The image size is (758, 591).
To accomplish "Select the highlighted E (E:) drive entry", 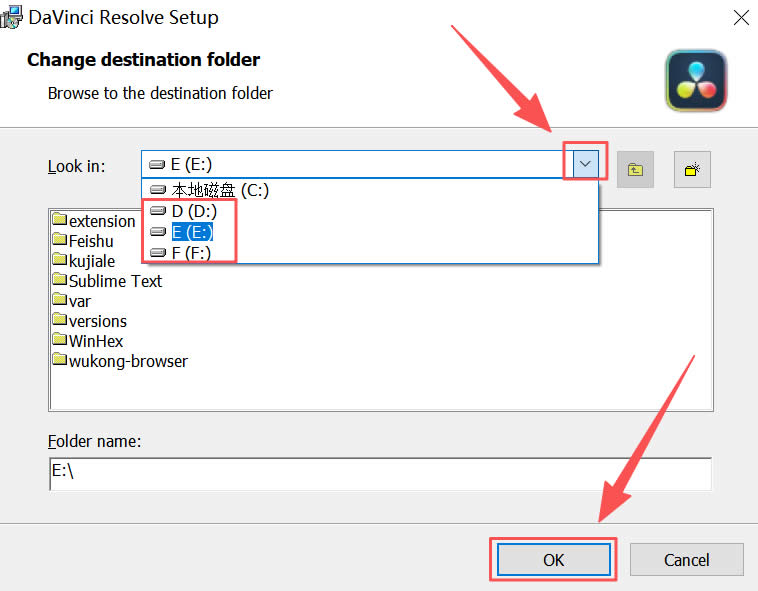I will 193,232.
